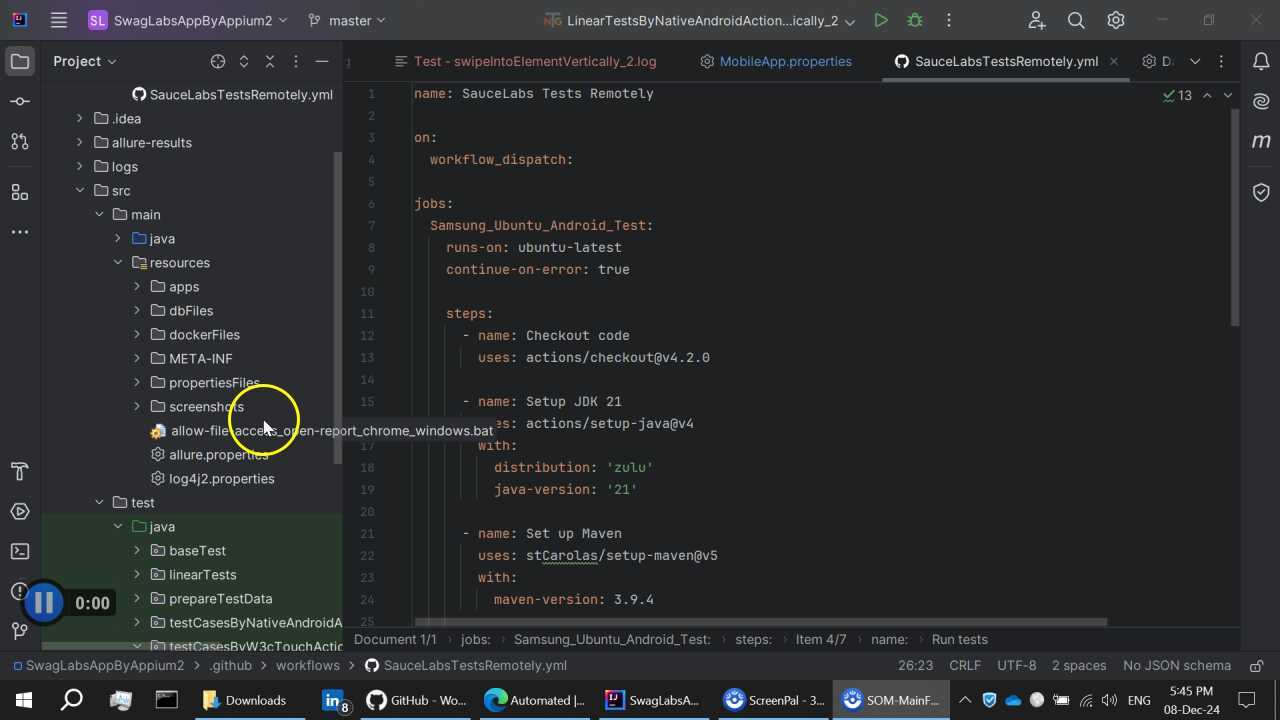
Task: Open Code With Me user icon
Action: 1036,20
